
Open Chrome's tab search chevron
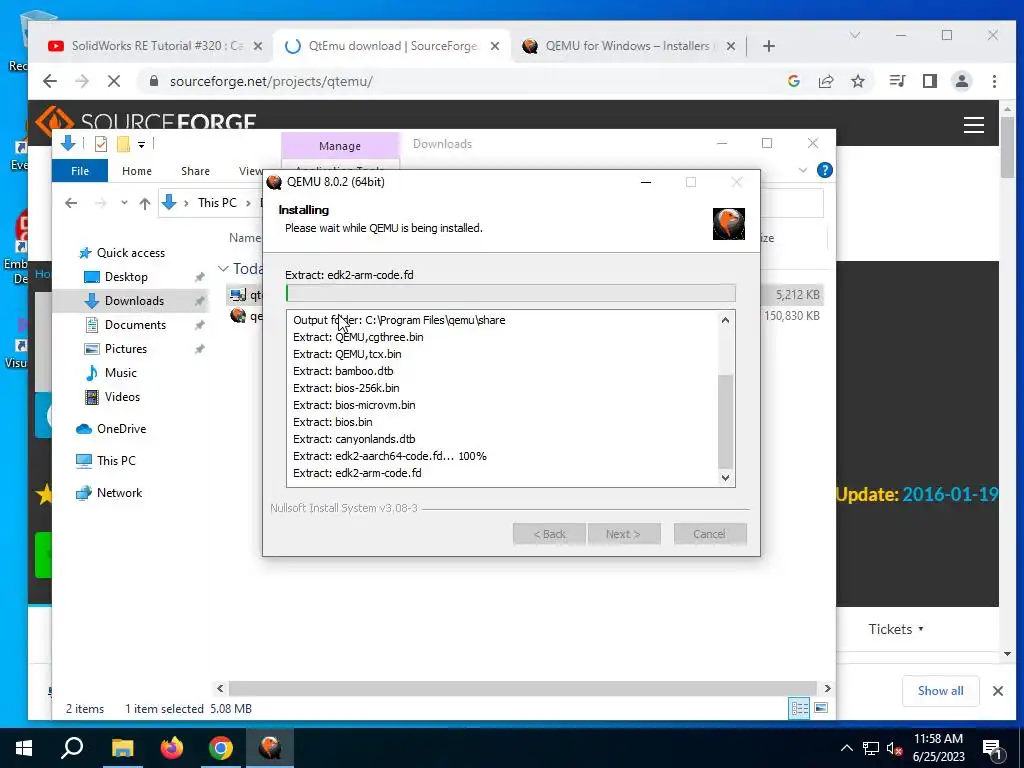tap(855, 35)
